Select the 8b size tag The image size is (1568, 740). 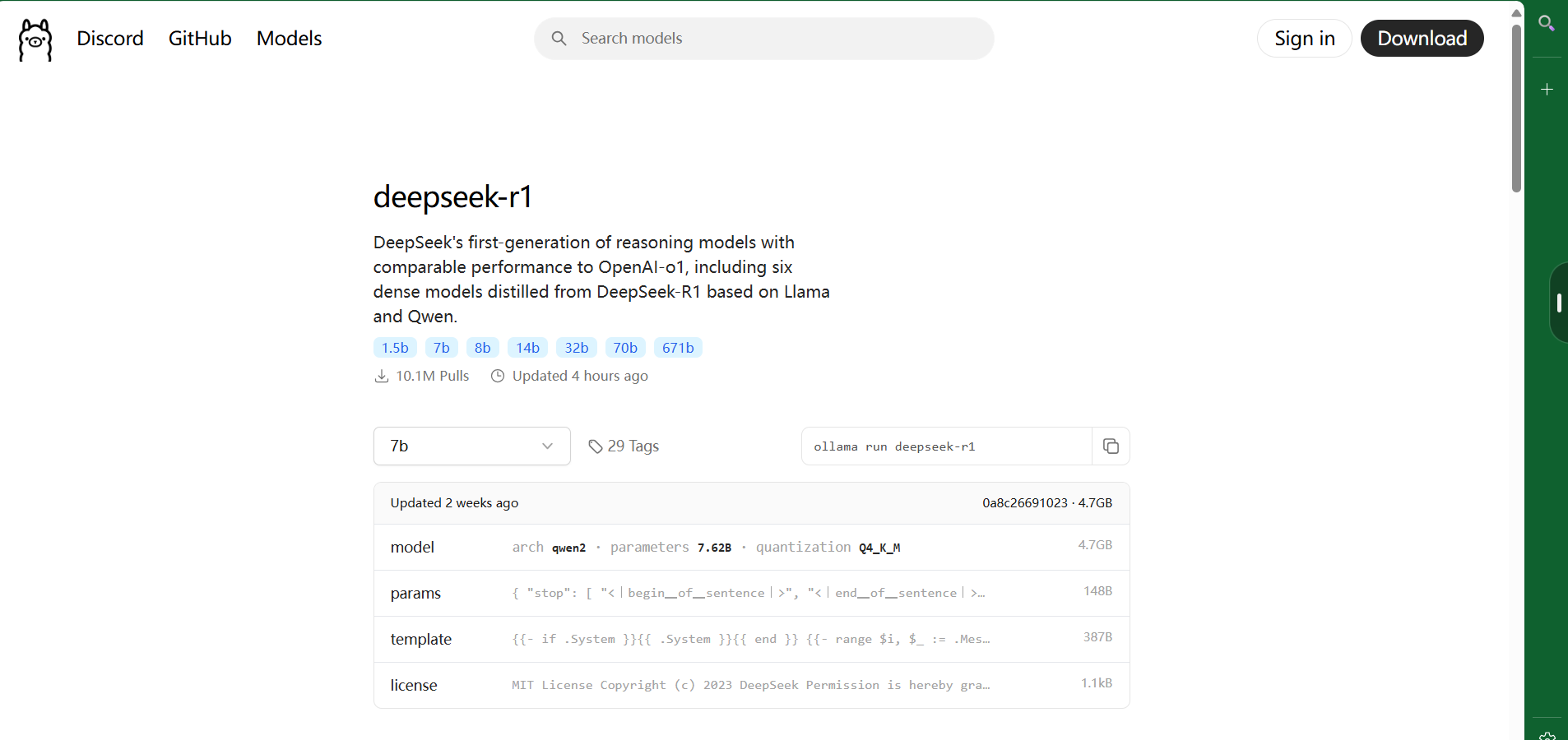[483, 348]
